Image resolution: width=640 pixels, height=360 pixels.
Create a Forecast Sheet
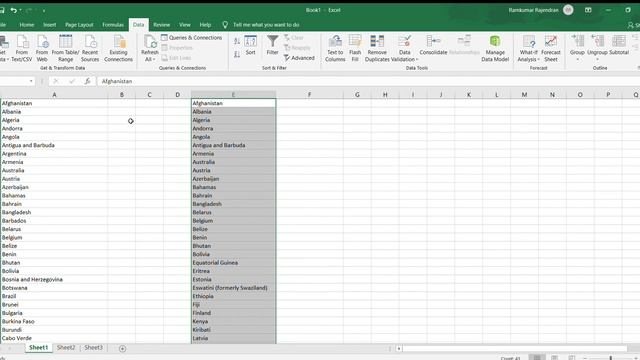tap(551, 48)
